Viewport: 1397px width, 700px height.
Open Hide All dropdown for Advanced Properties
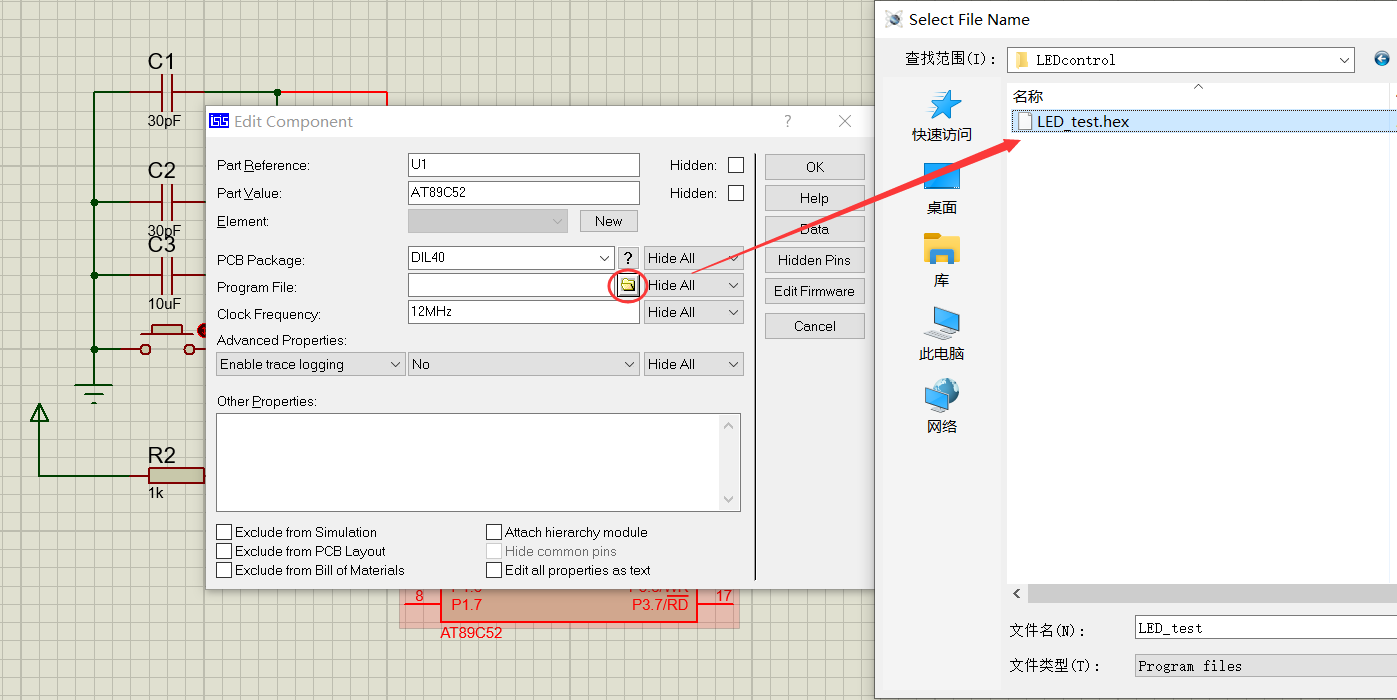pos(694,364)
